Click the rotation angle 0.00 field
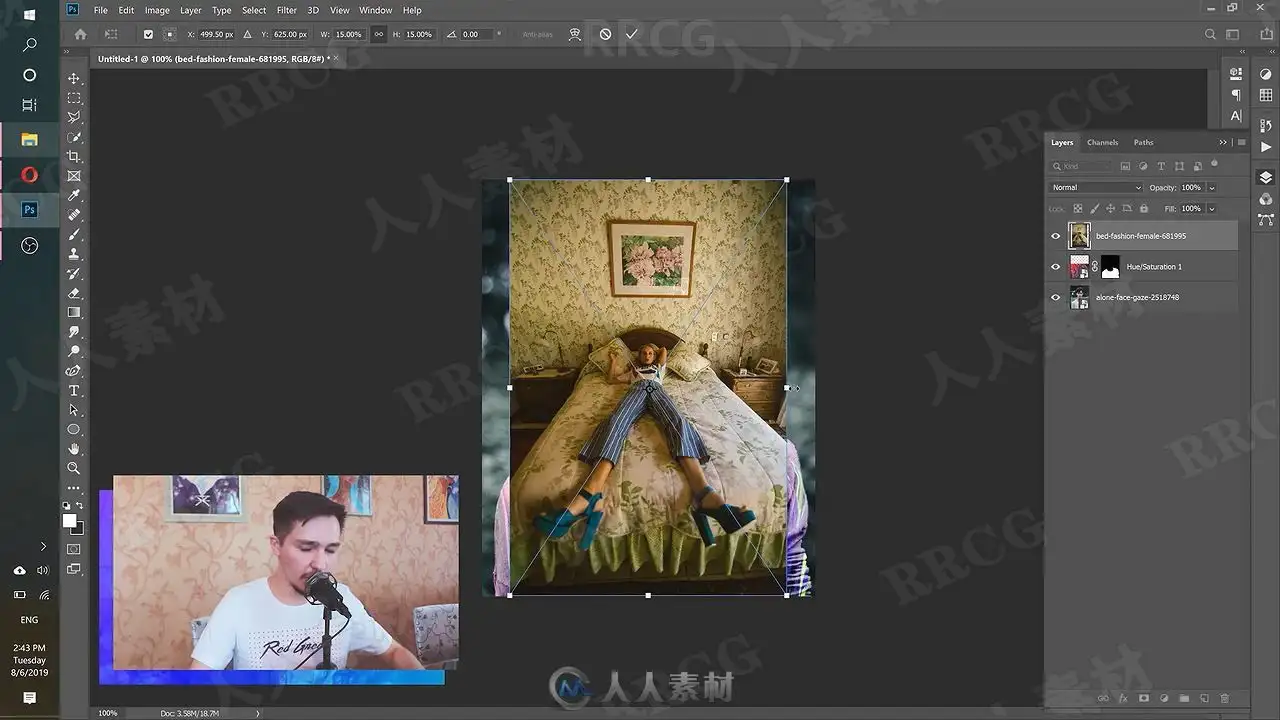This screenshot has width=1280, height=720. pyautogui.click(x=475, y=34)
